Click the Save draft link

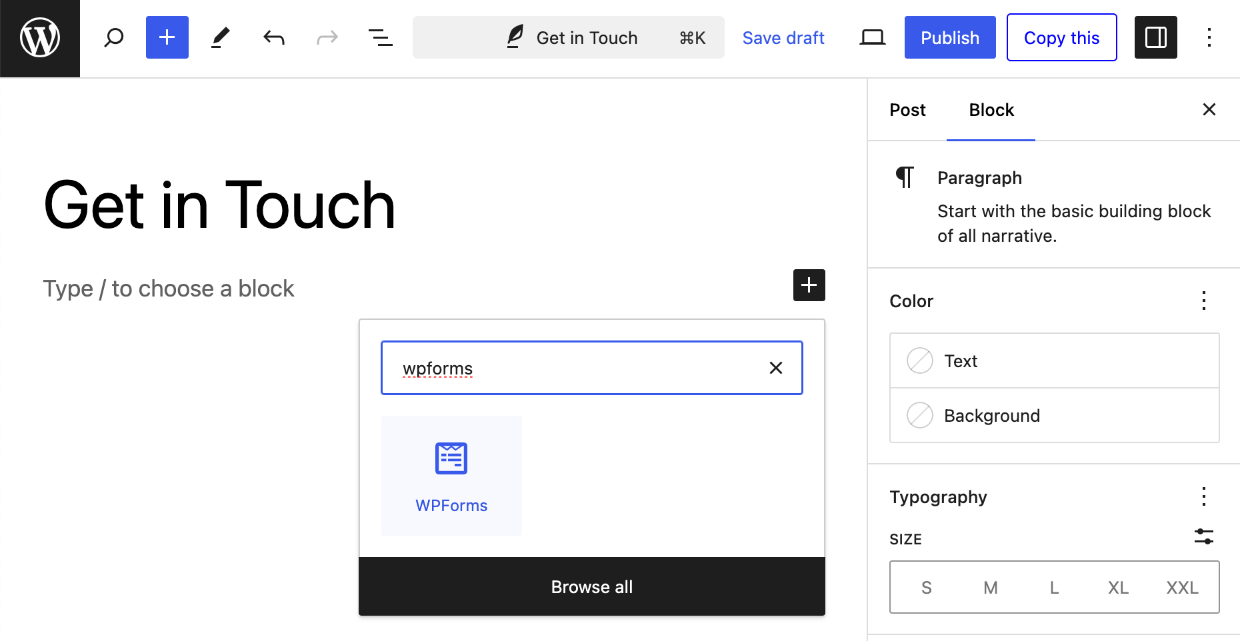783,37
